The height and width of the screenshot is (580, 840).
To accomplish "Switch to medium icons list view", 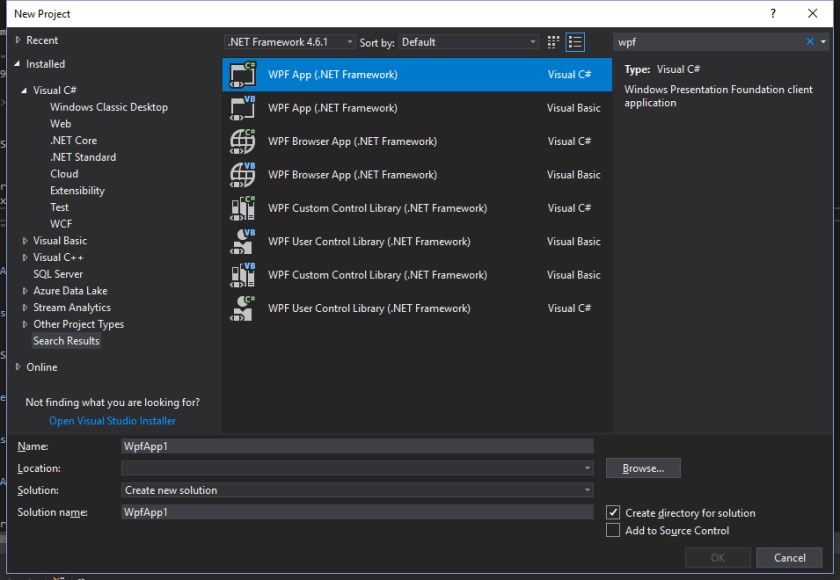I will (x=575, y=42).
